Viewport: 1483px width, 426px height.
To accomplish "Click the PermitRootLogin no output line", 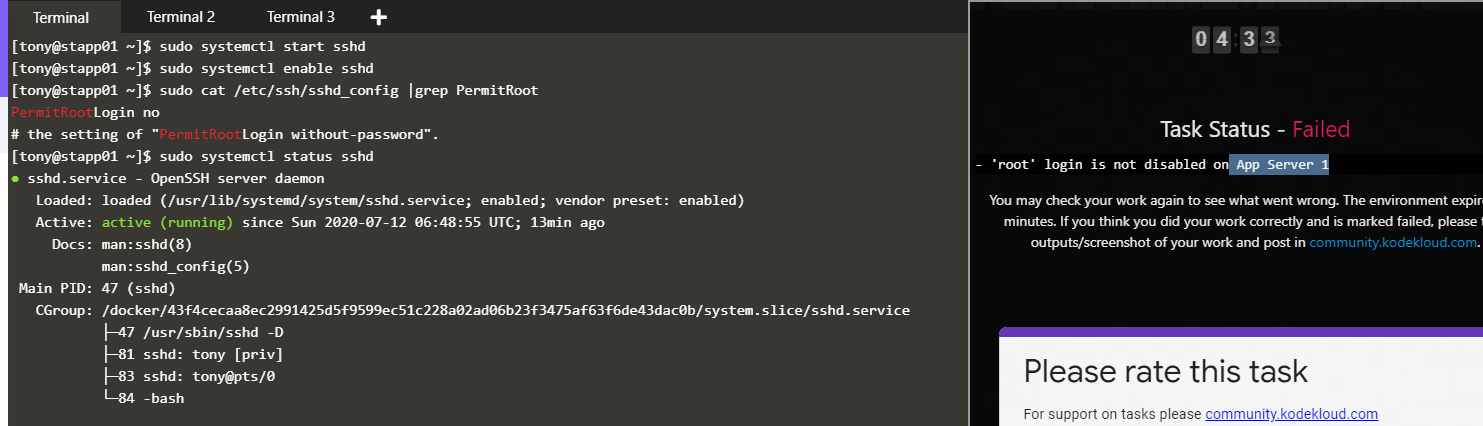I will tap(85, 113).
